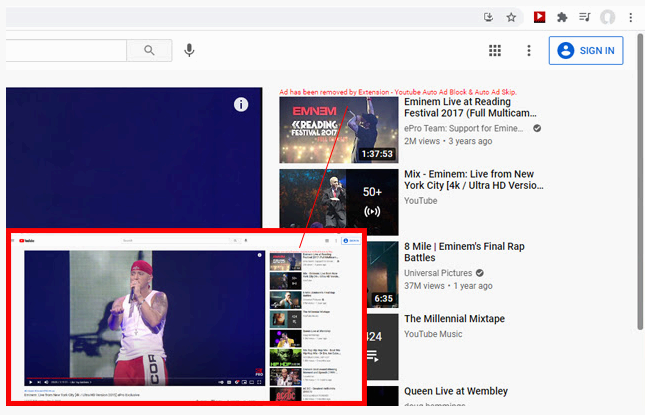Click the info card icon on the video player

tap(241, 104)
